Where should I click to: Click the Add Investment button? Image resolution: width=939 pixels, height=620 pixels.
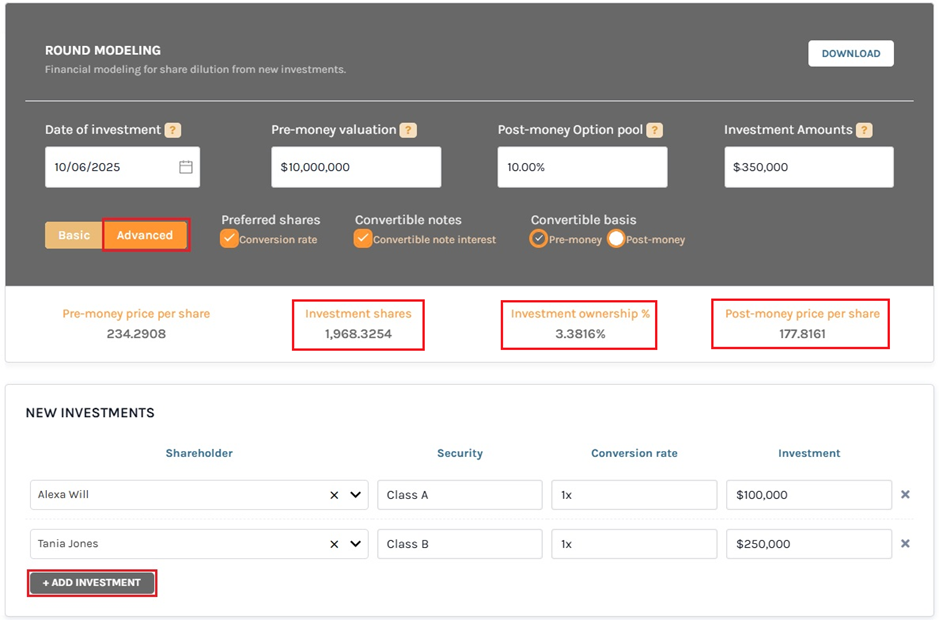click(x=92, y=583)
